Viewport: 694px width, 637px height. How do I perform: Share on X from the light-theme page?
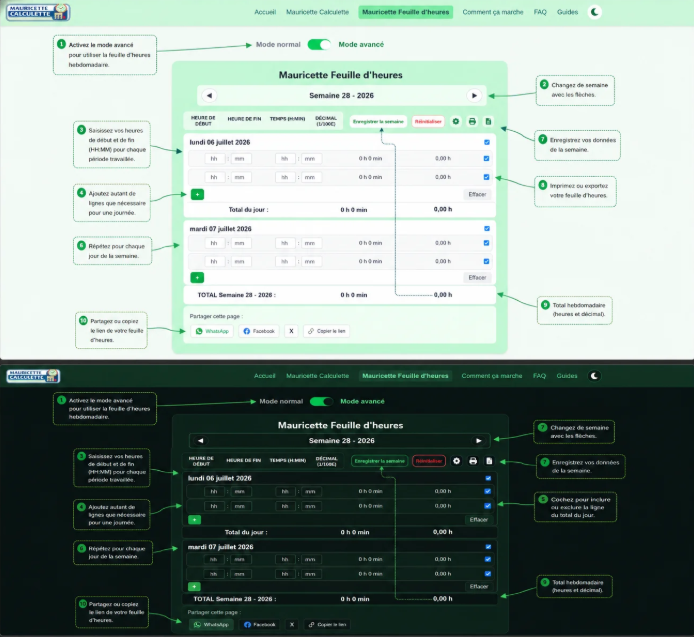[291, 331]
